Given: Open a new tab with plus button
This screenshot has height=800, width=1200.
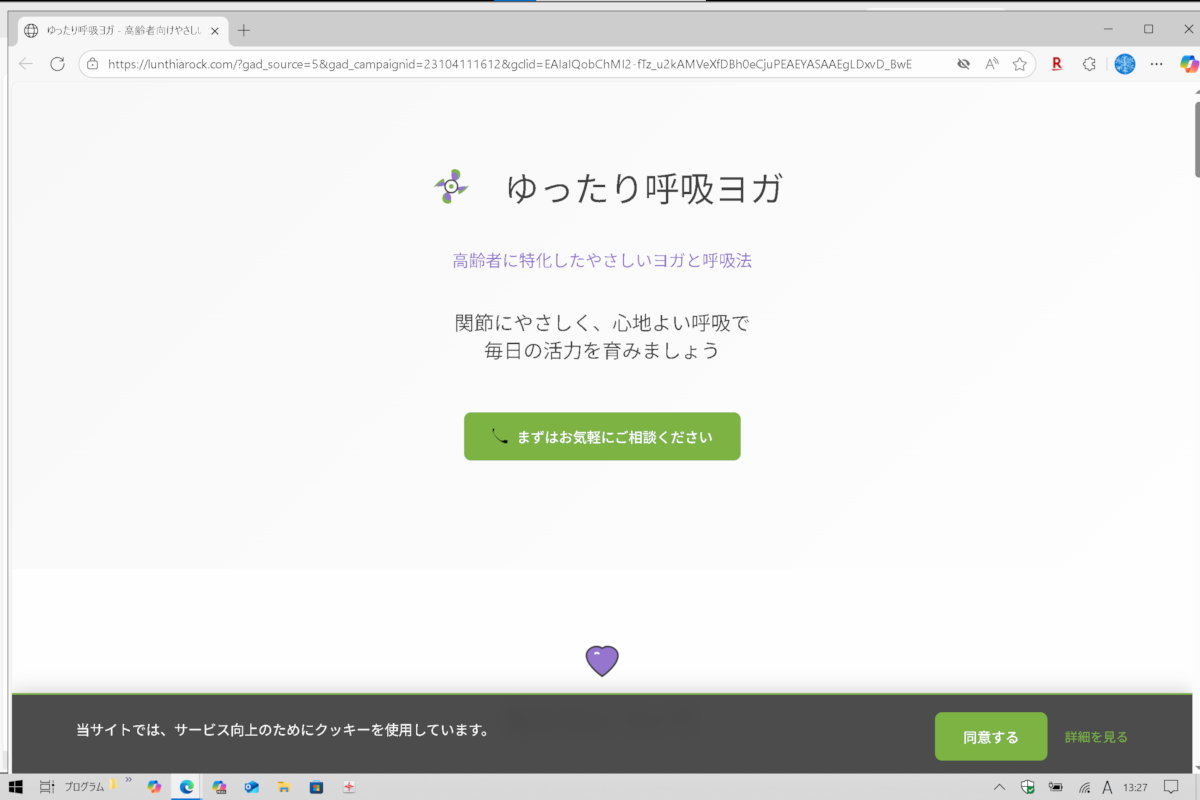Looking at the screenshot, I should pos(244,30).
